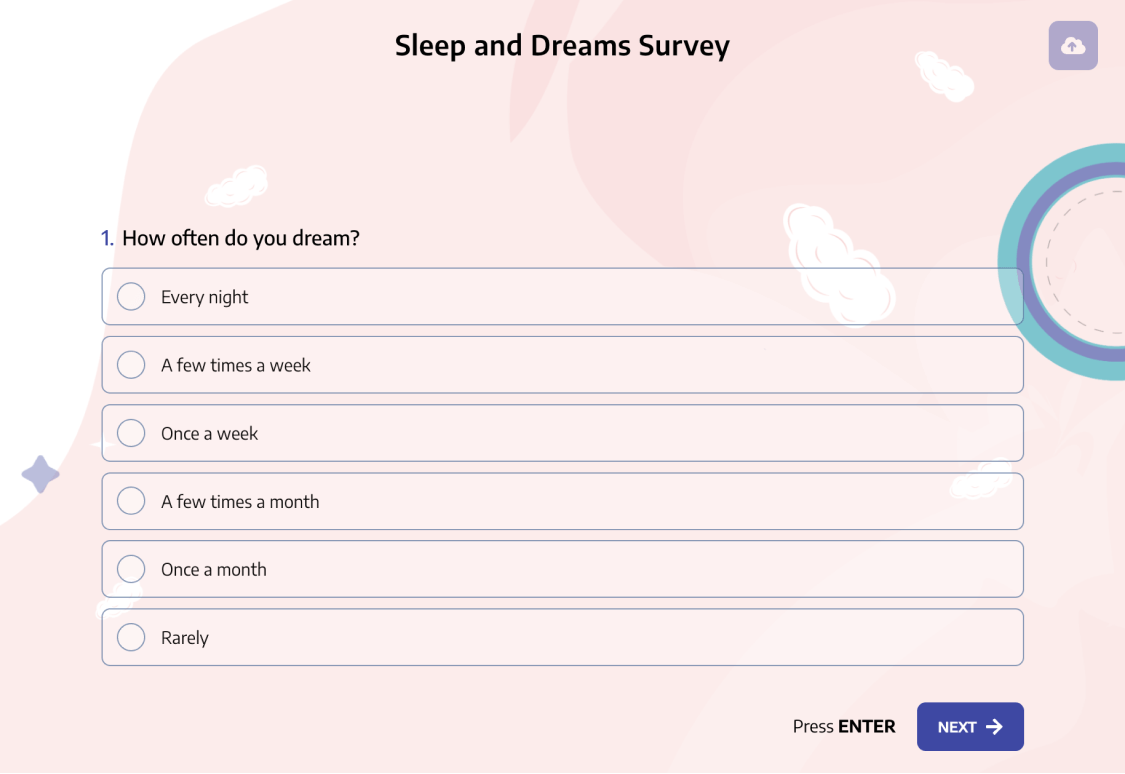Click the question "How often do you dream?"
The height and width of the screenshot is (774, 1125).
click(x=240, y=238)
